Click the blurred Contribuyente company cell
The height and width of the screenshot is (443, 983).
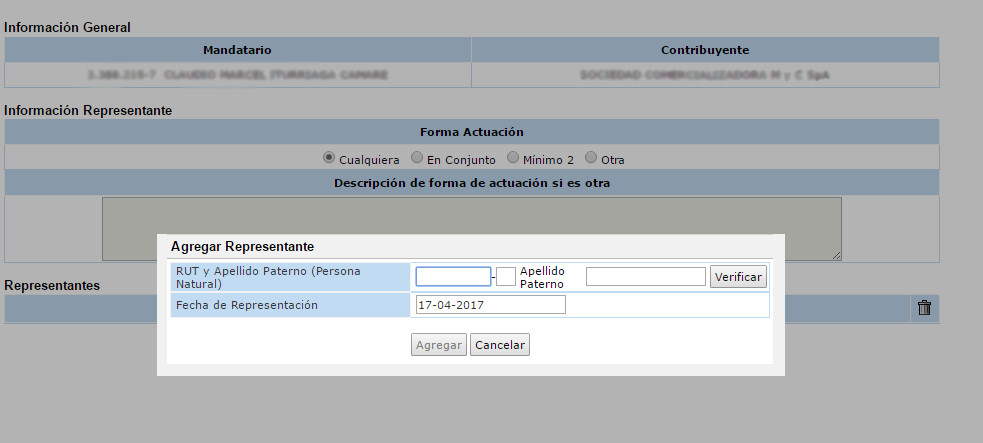coord(705,75)
